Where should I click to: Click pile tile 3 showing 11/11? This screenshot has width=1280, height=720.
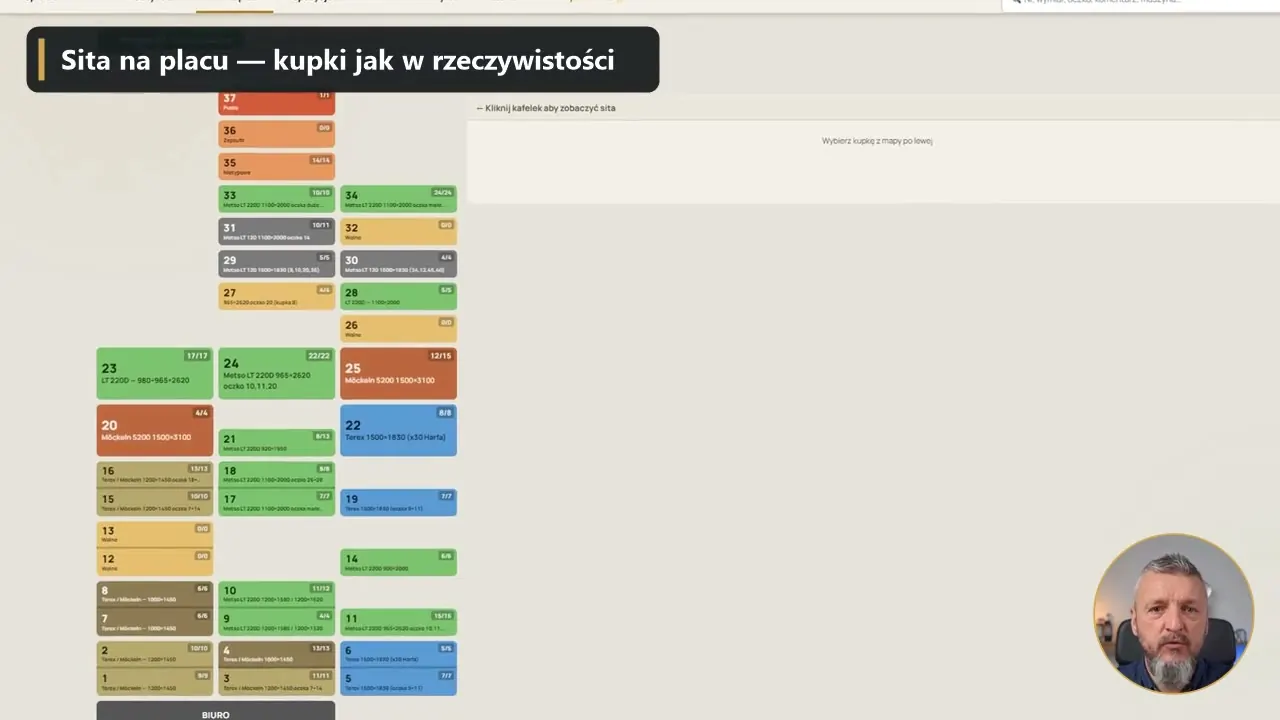(276, 682)
